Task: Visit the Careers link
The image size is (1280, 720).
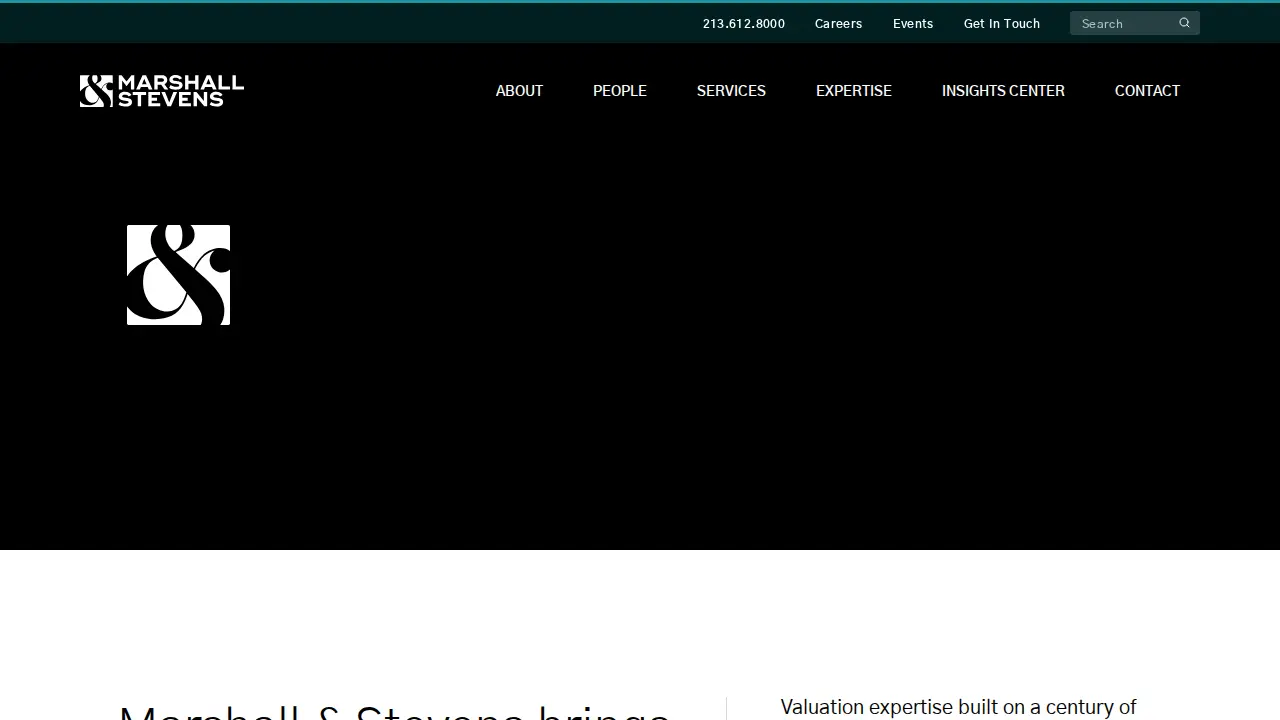Action: pos(838,23)
